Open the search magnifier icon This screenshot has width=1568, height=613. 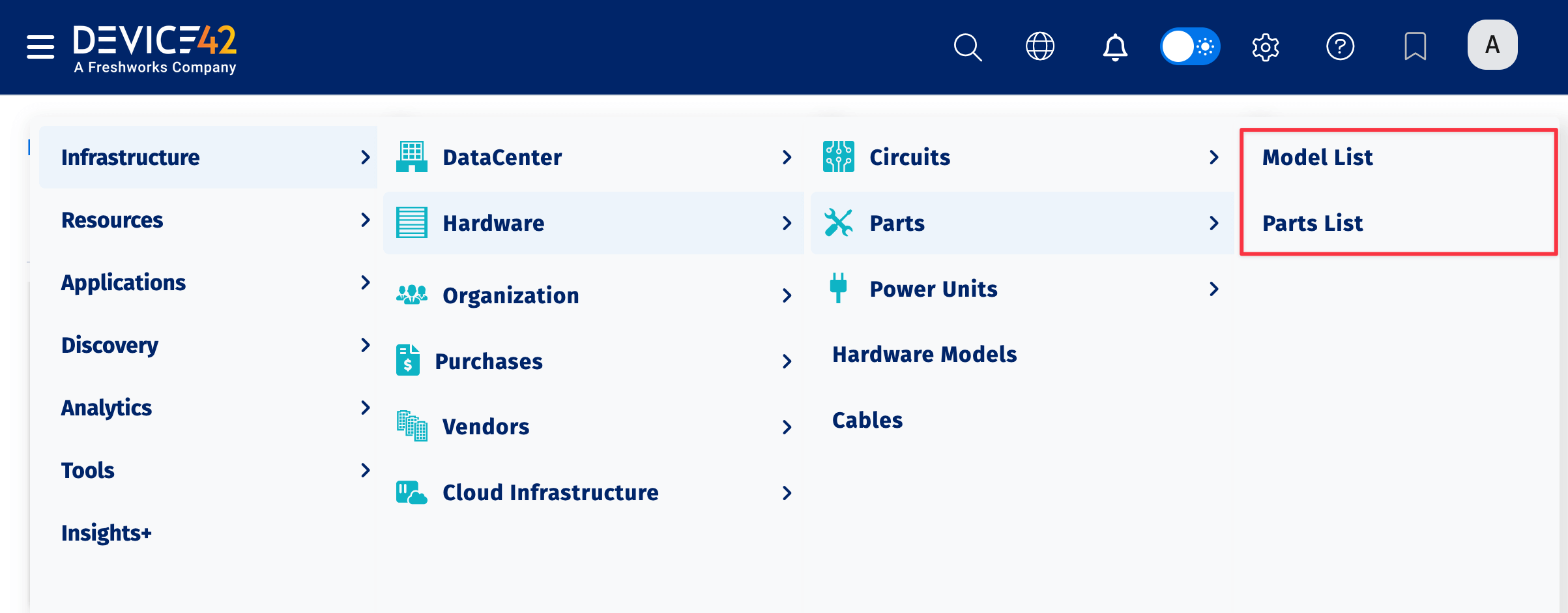click(x=967, y=46)
